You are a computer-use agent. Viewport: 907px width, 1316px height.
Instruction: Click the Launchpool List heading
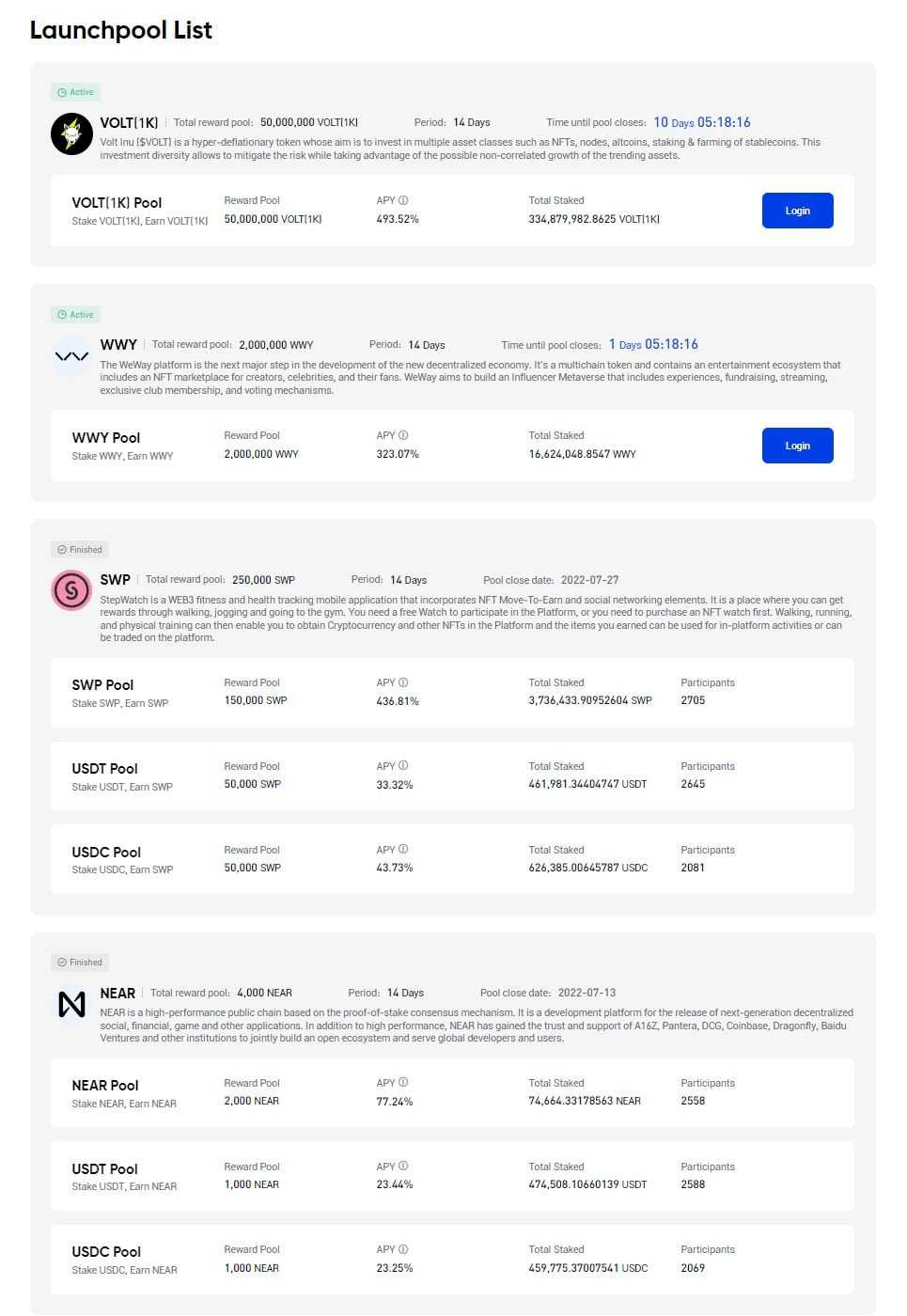121,30
